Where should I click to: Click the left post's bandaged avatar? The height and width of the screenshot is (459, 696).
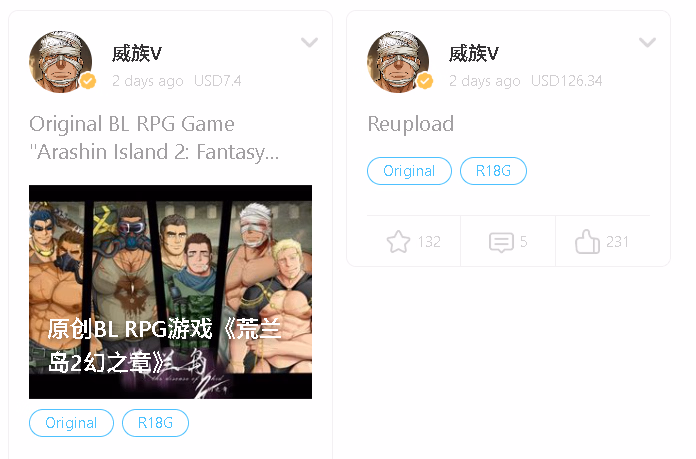pos(60,62)
